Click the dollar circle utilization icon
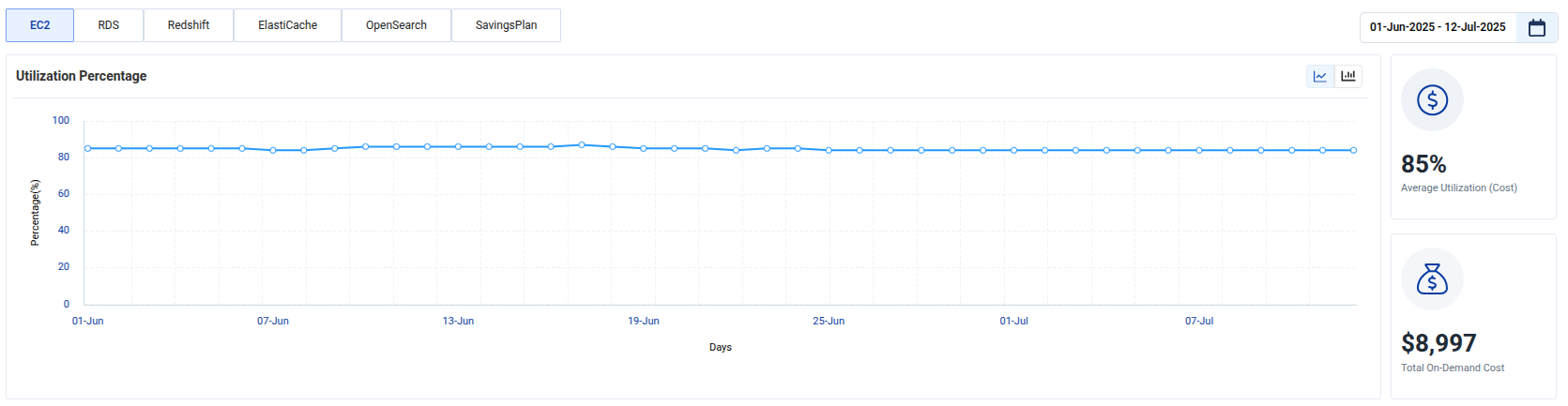The width and height of the screenshot is (1568, 406). coord(1432,99)
